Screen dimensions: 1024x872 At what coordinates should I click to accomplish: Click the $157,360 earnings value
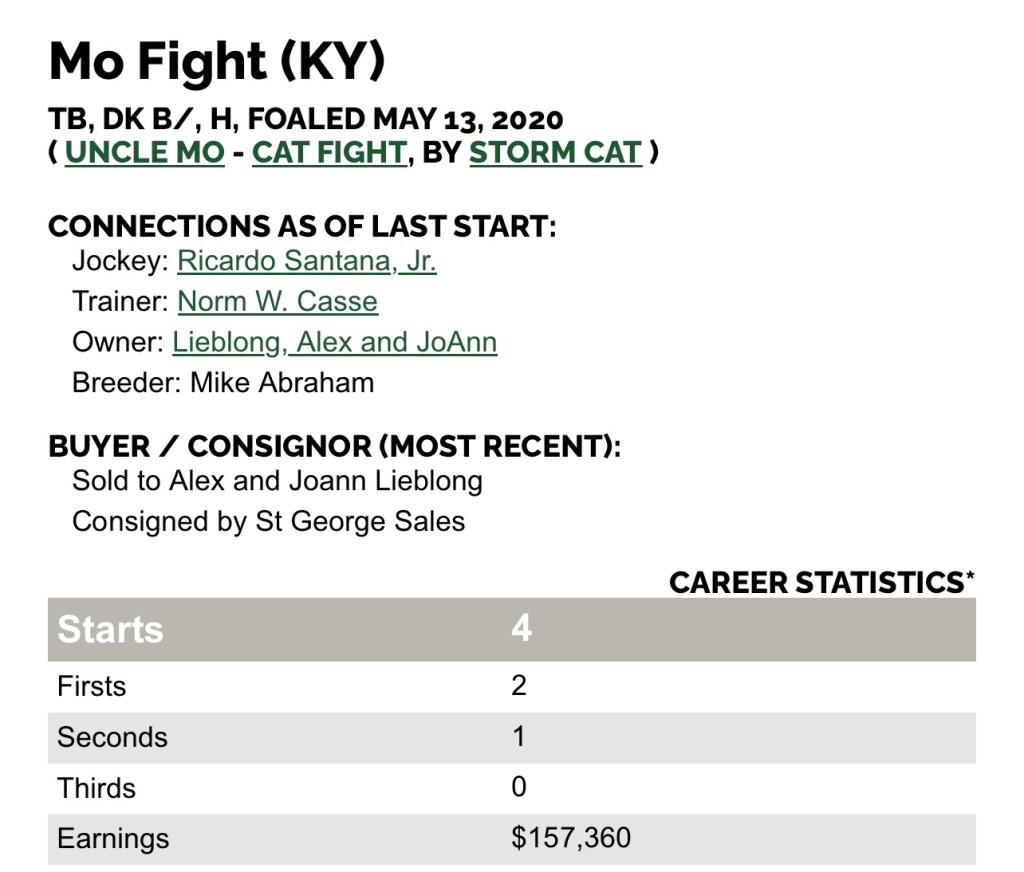pyautogui.click(x=570, y=837)
